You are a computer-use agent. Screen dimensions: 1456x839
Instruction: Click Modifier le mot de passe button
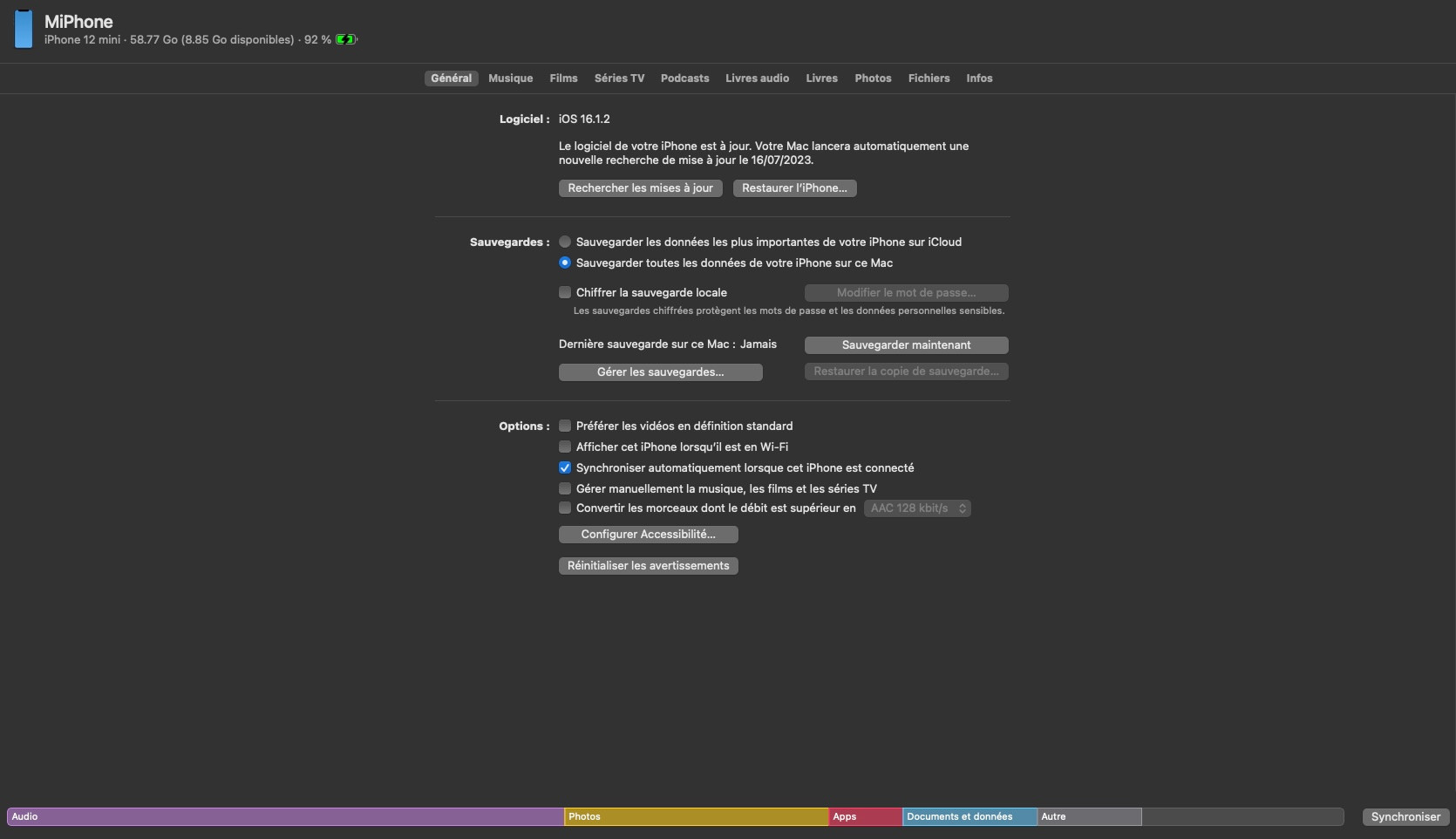907,293
